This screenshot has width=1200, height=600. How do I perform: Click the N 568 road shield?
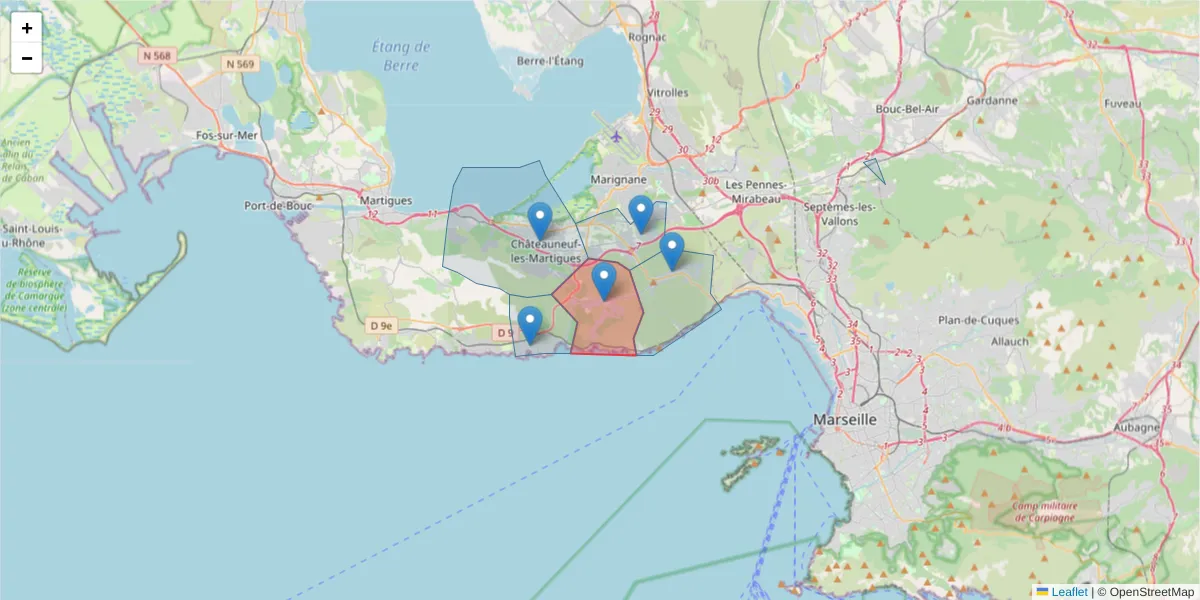pyautogui.click(x=155, y=57)
